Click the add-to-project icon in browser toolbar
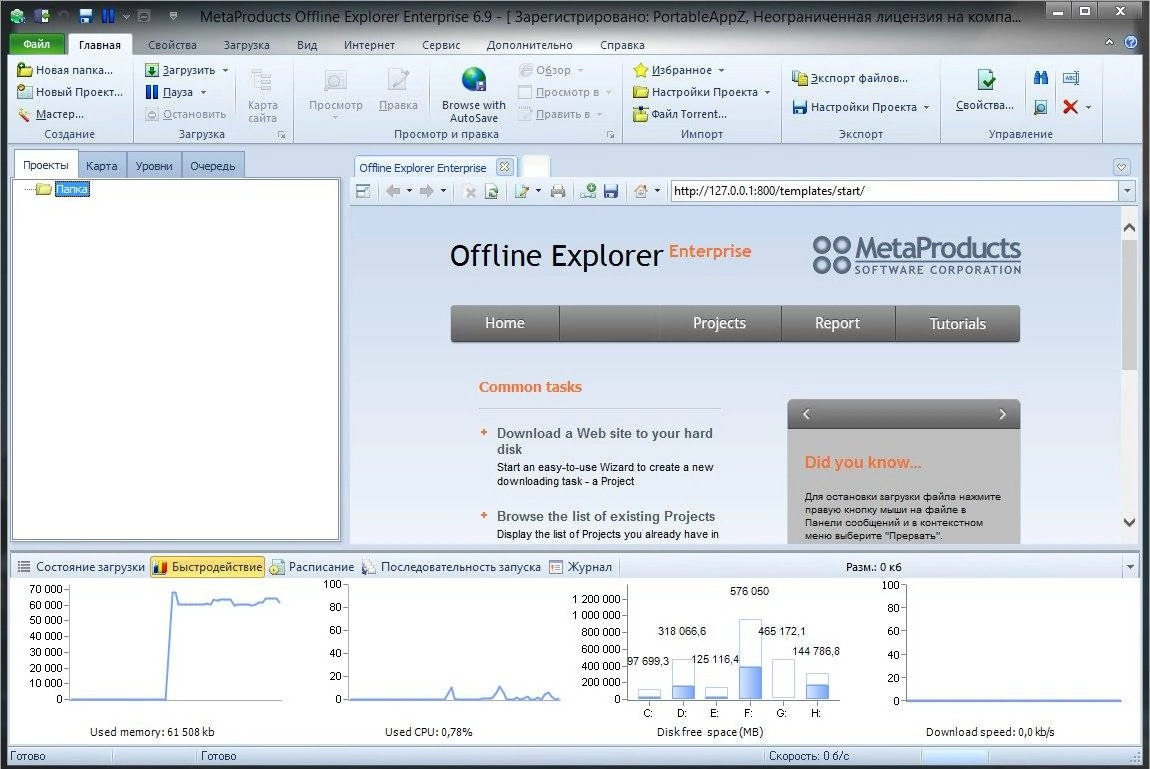 click(587, 191)
